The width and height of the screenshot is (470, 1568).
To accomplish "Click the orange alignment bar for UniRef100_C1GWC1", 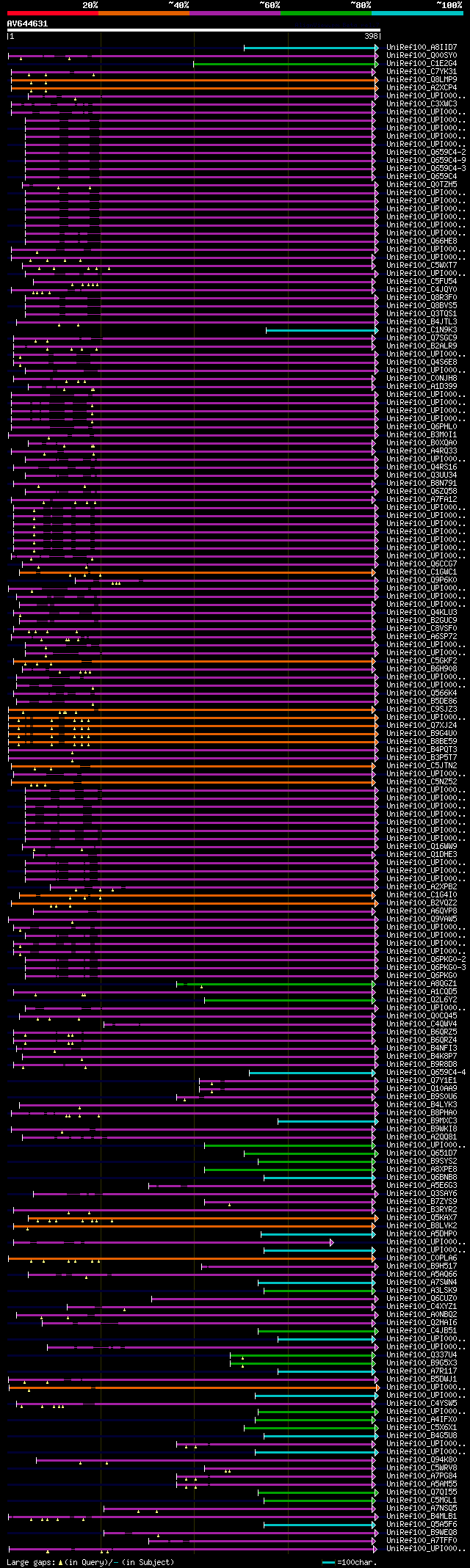I will [x=198, y=572].
